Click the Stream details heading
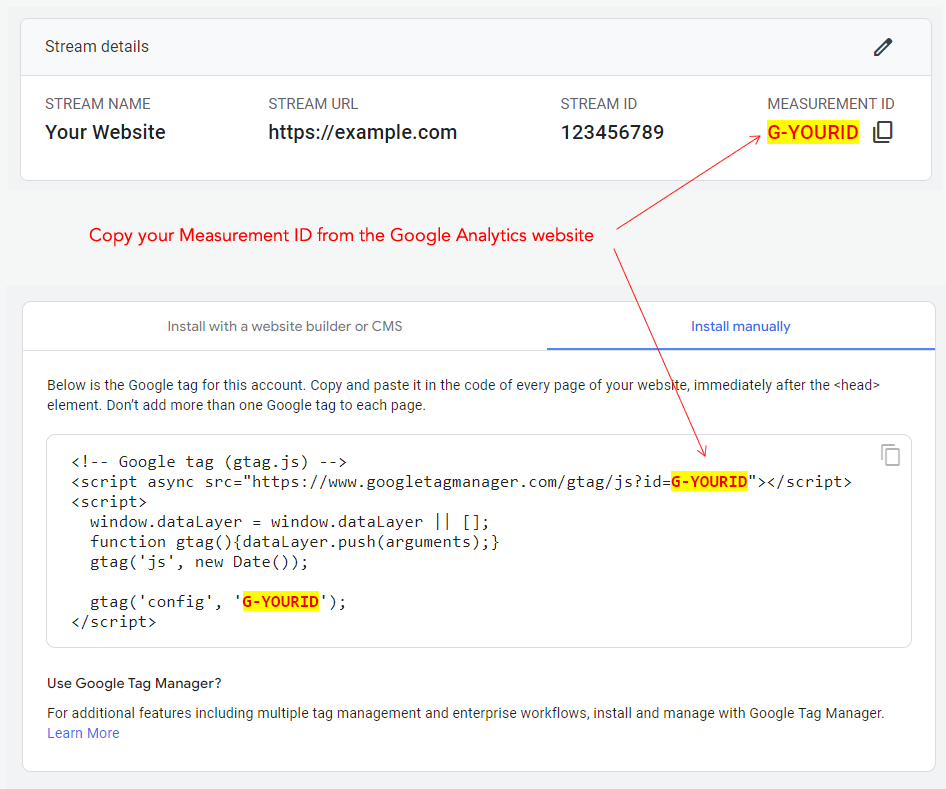Viewport: 946px width, 789px height. (97, 46)
